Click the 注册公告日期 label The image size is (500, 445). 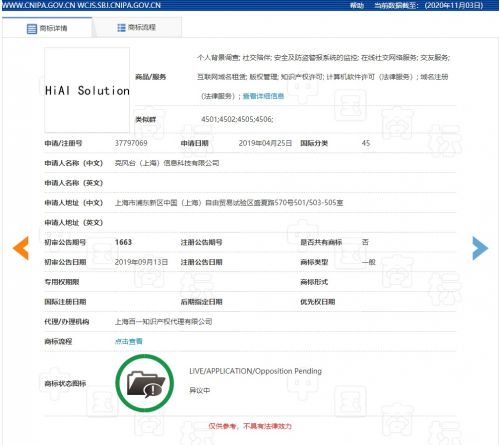coord(201,262)
